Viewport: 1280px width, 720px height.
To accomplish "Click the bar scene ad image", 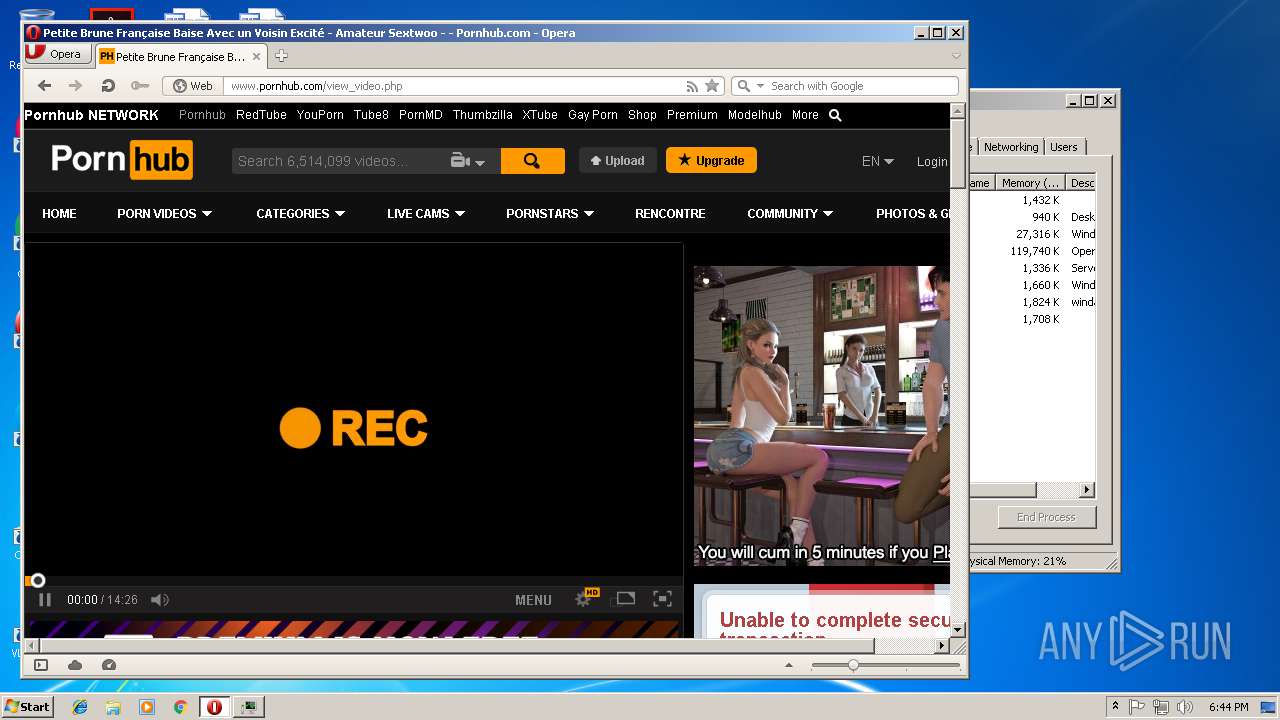I will pos(822,416).
